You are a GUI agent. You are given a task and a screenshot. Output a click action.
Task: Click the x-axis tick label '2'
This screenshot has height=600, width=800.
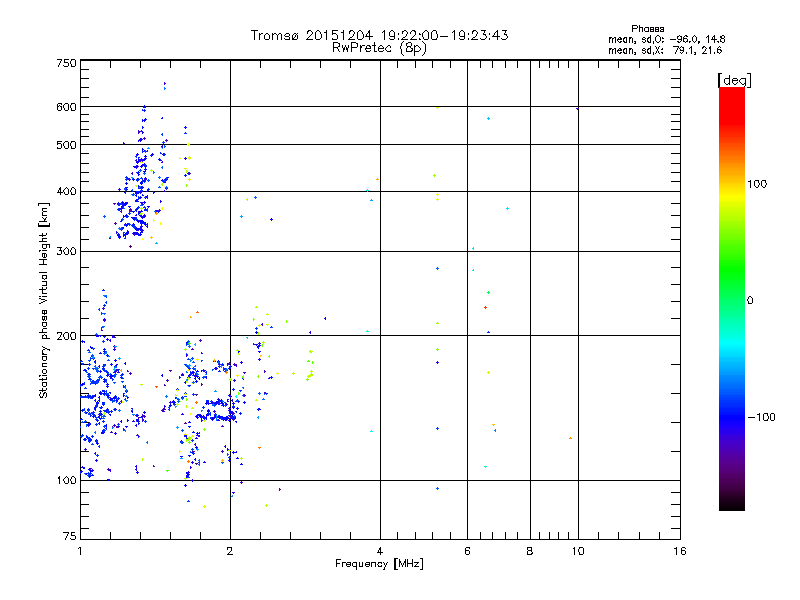tap(230, 551)
